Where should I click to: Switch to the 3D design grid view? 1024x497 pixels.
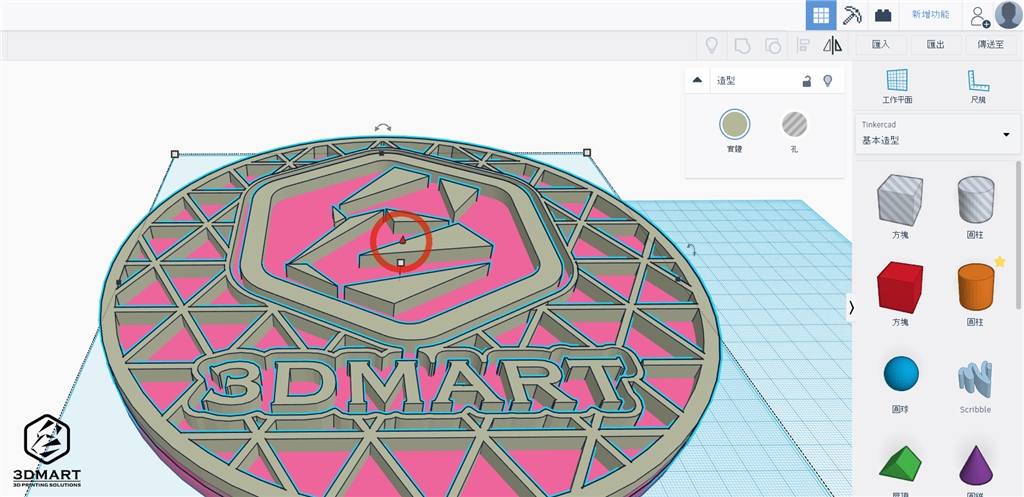point(821,15)
